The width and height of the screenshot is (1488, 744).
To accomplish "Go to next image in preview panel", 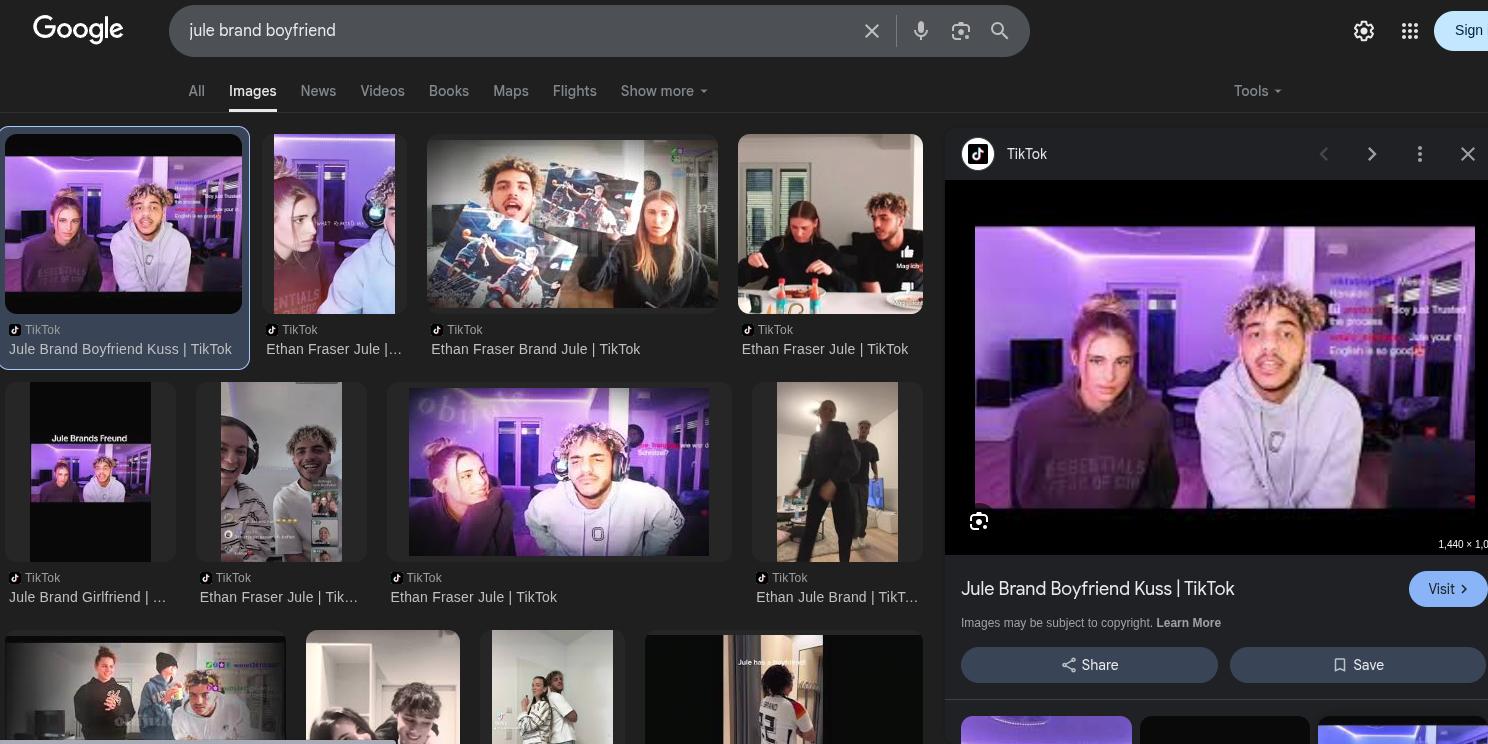I will (1372, 154).
